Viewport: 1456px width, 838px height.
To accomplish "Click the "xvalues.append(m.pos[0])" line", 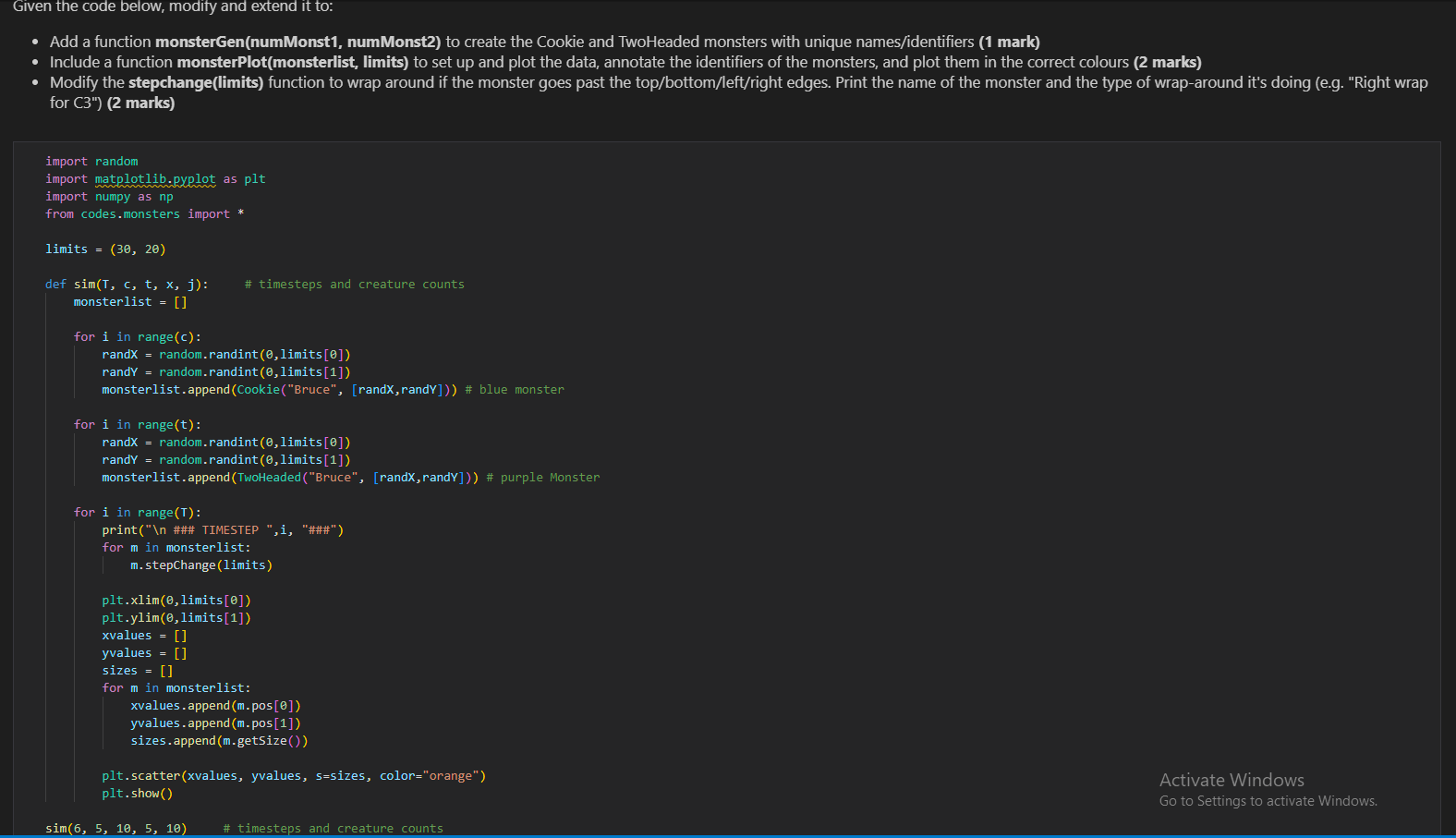I will tap(215, 706).
